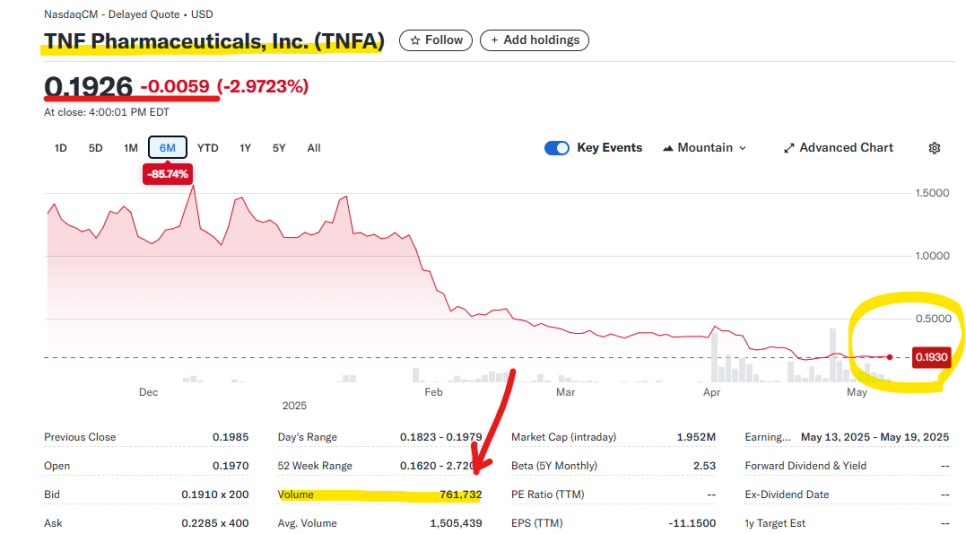Click the NasdaqCM - Delayed Quote text
The height and width of the screenshot is (534, 966).
pos(112,14)
